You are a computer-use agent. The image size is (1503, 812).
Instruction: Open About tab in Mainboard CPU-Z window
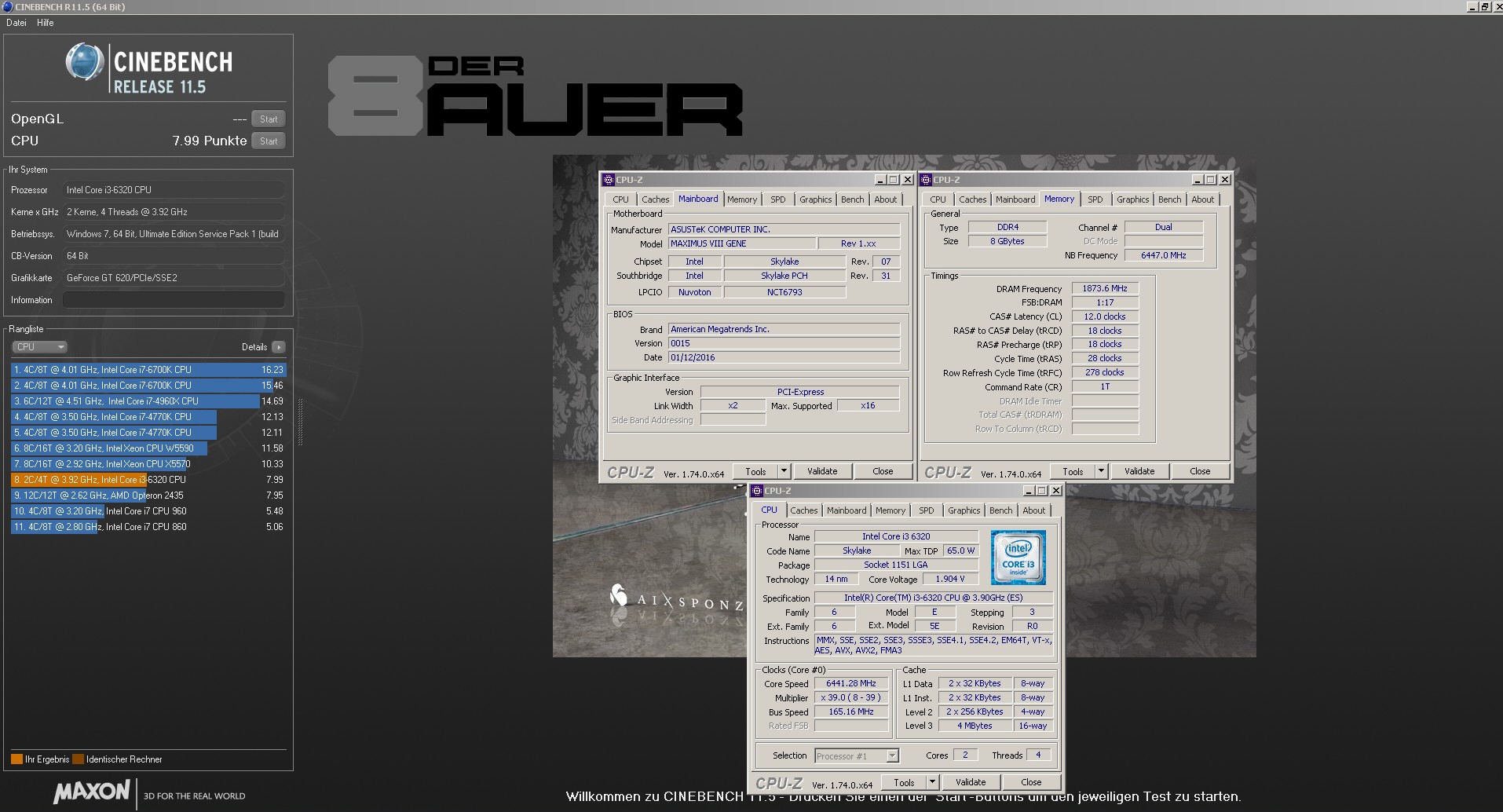[x=886, y=199]
